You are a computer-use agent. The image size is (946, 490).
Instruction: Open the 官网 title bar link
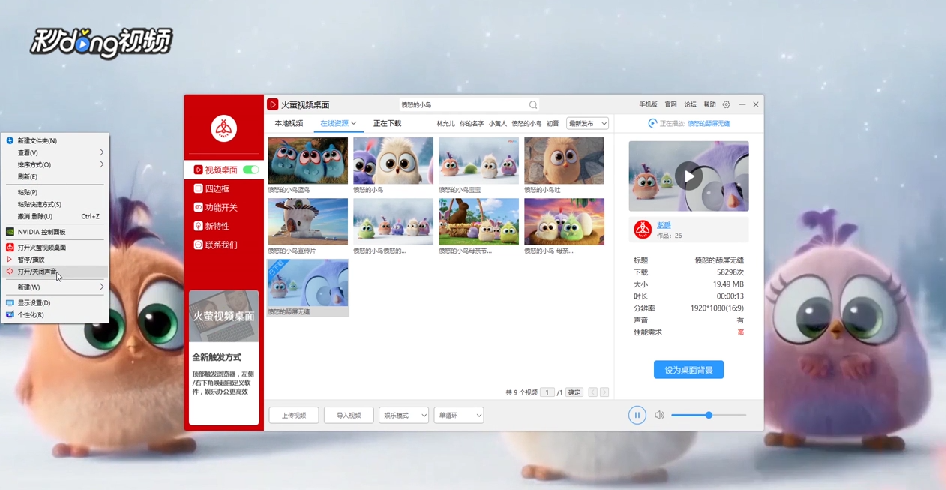[x=670, y=104]
